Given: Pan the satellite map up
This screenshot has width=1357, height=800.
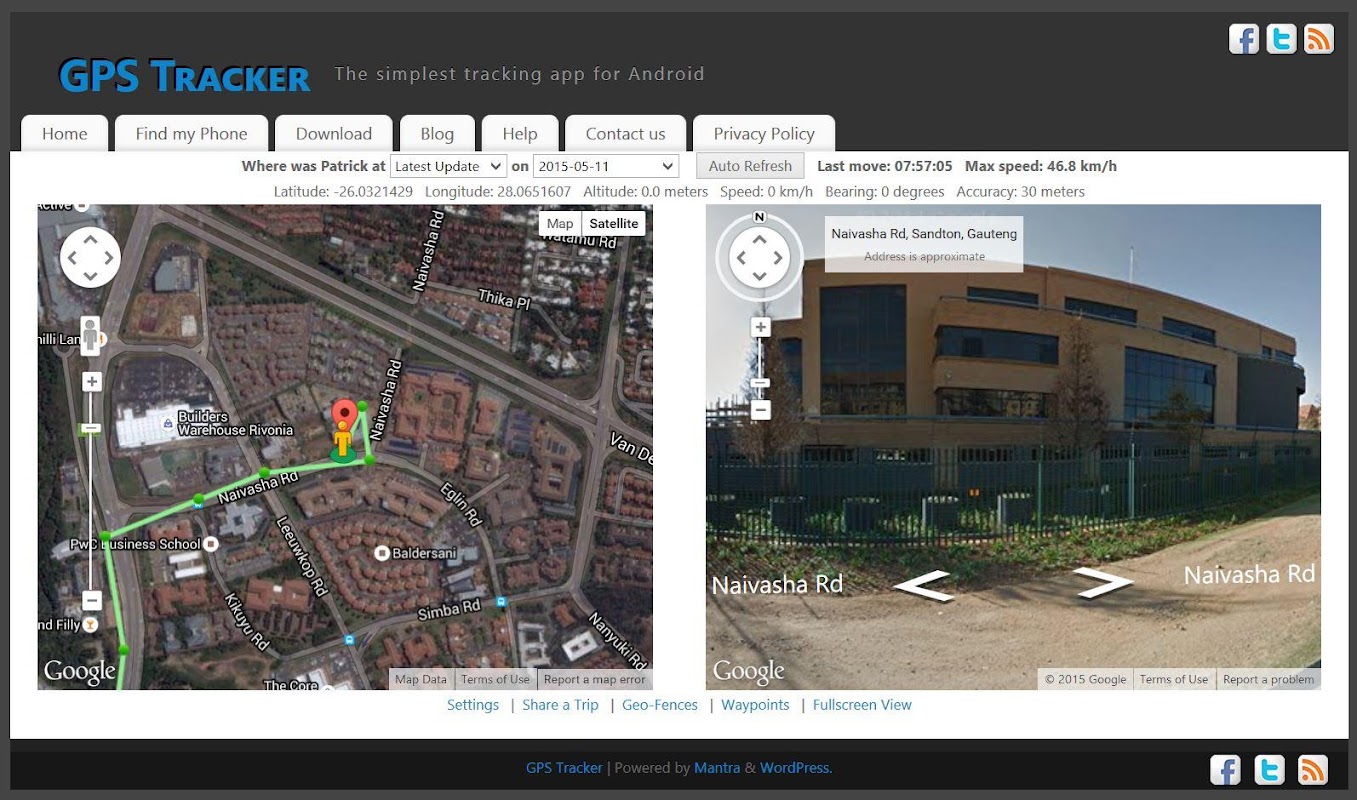Looking at the screenshot, I should 90,239.
